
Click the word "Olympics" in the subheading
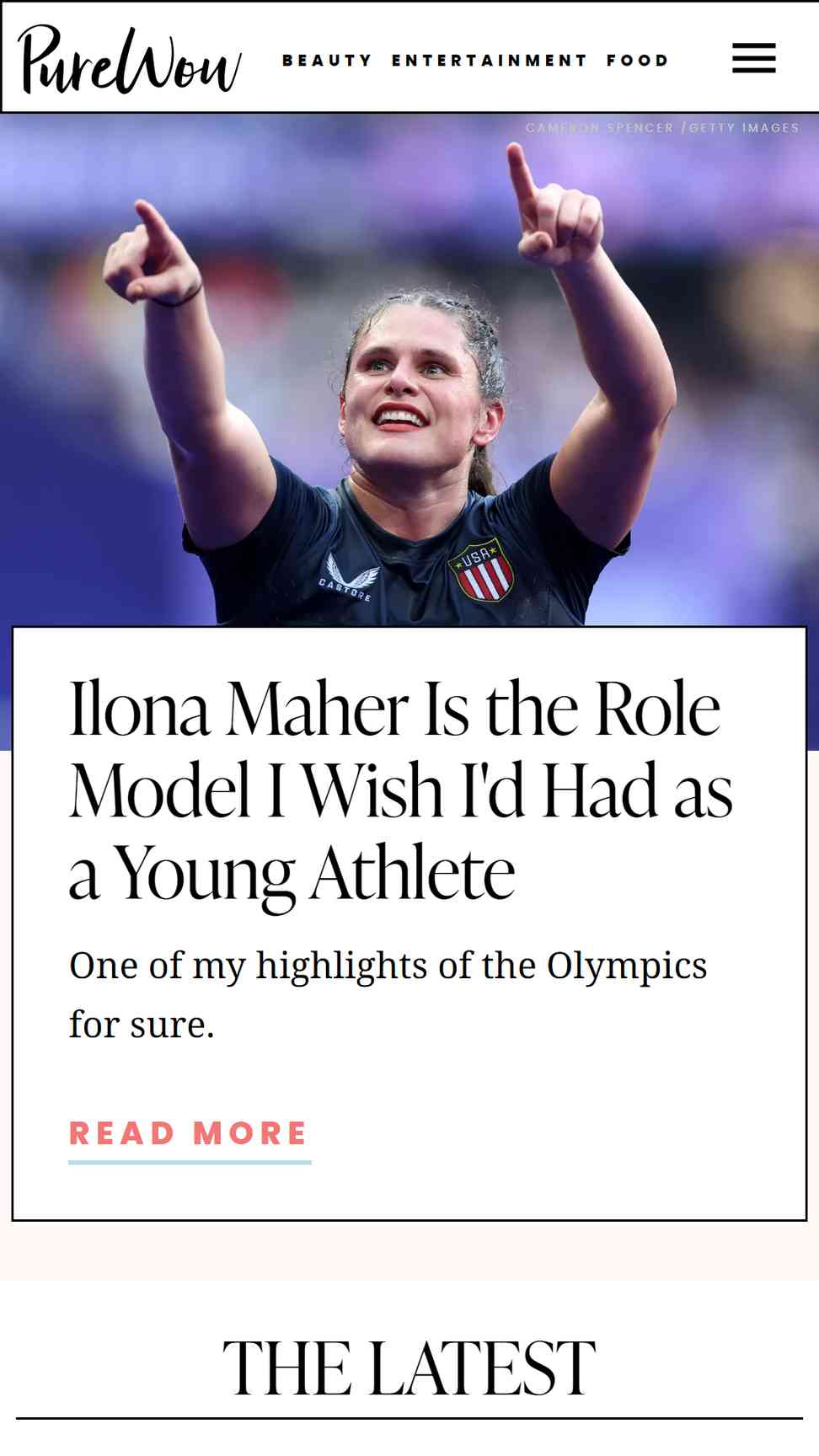coord(627,966)
